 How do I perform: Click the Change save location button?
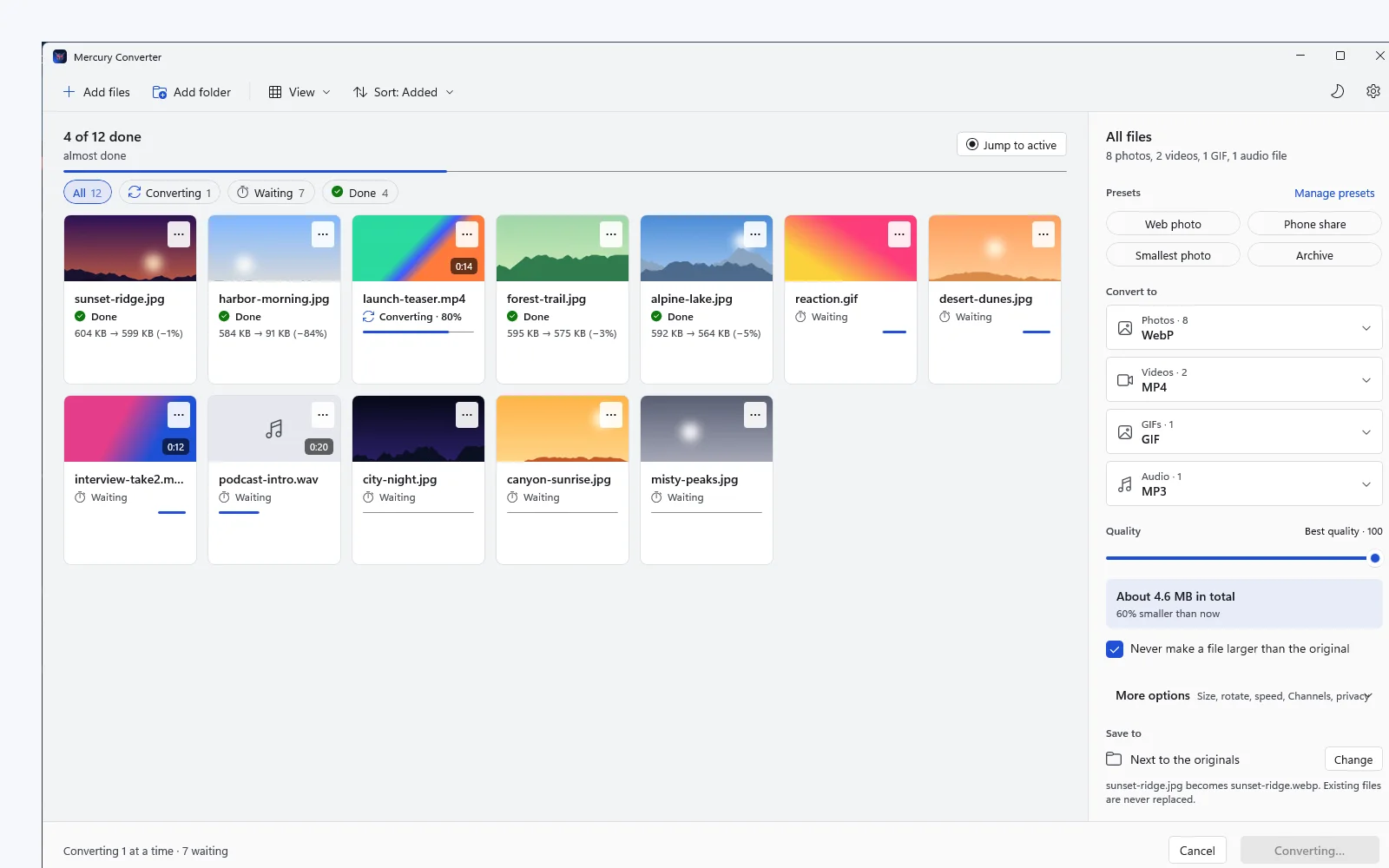[1353, 759]
